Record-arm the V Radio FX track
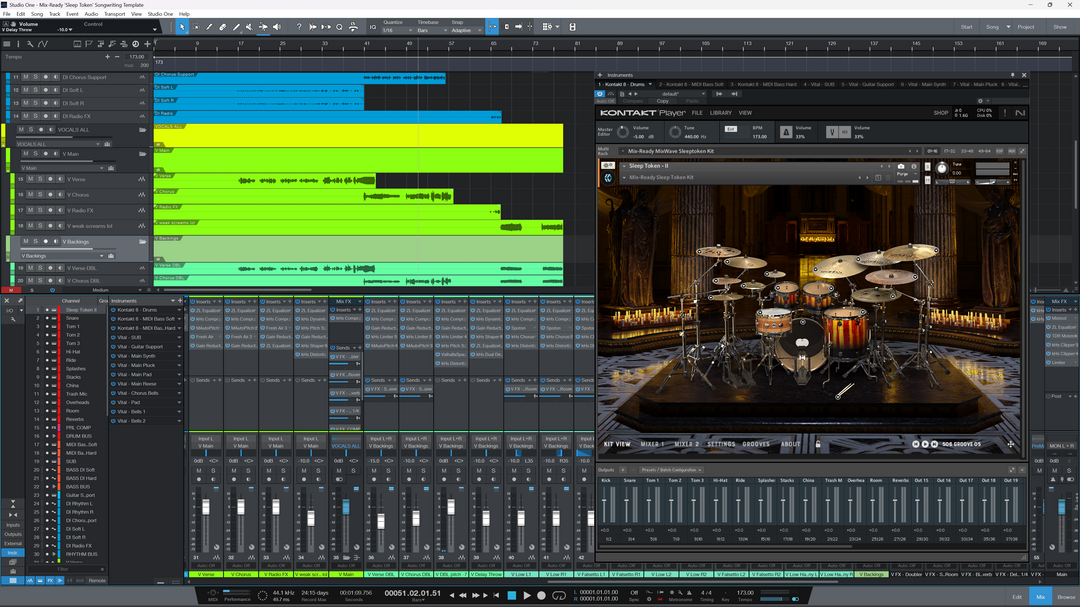This screenshot has height=607, width=1080. (x=50, y=210)
